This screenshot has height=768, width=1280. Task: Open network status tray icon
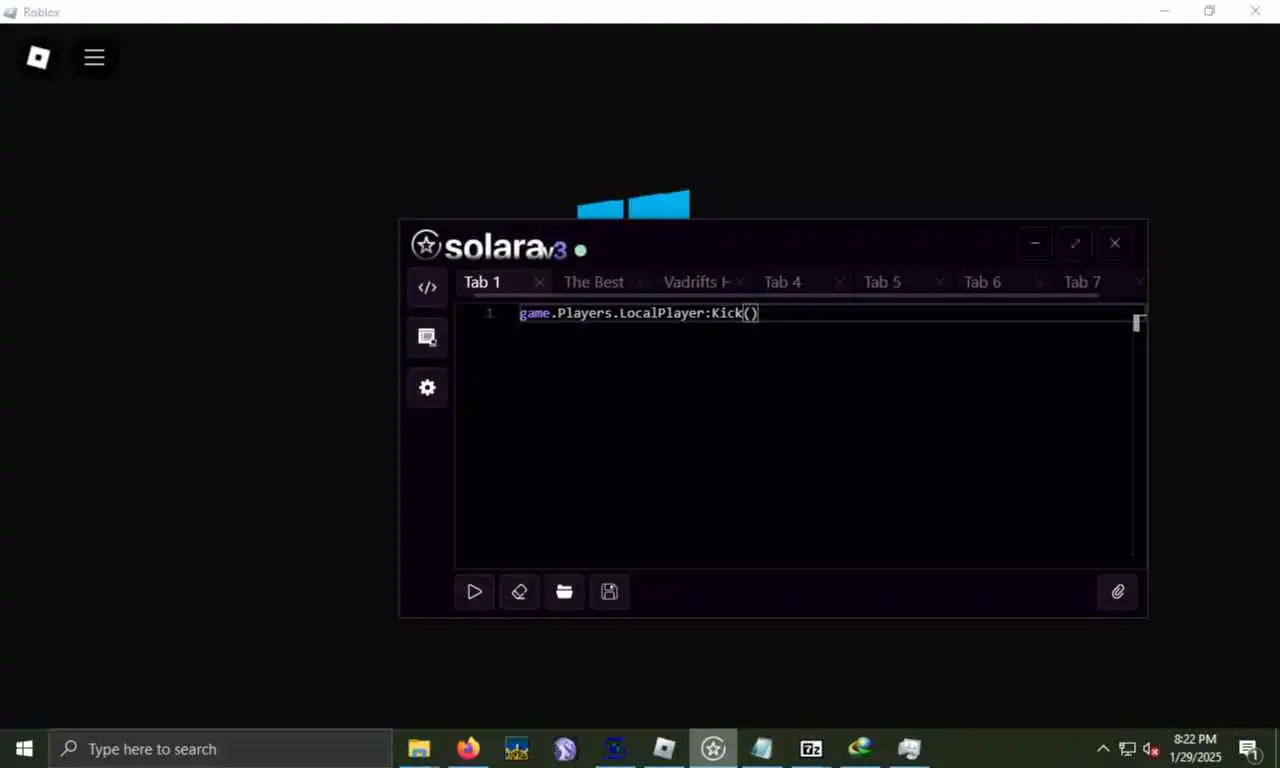(x=1127, y=748)
